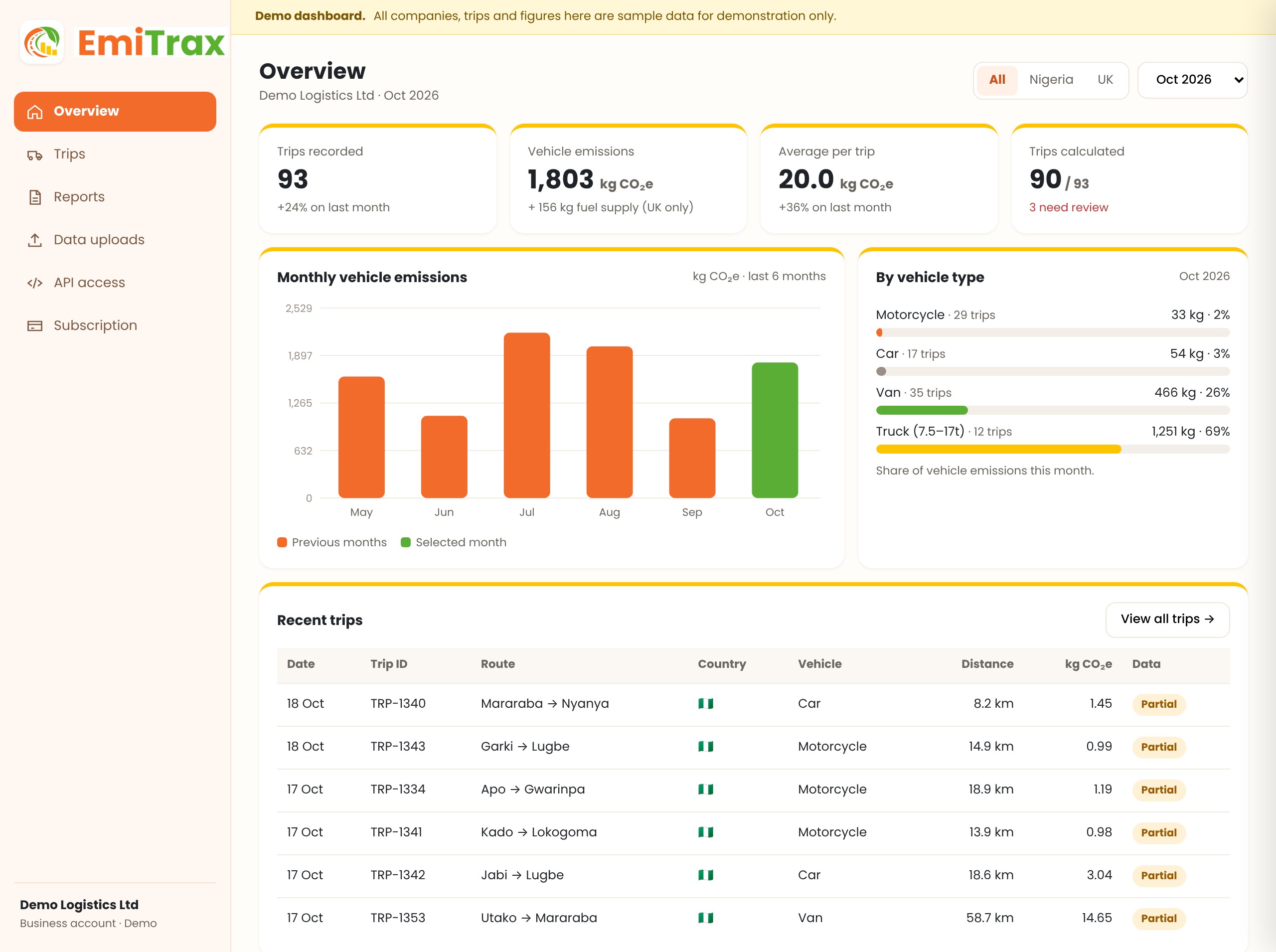Click the truck icon next to Trips
The width and height of the screenshot is (1276, 952).
click(34, 155)
